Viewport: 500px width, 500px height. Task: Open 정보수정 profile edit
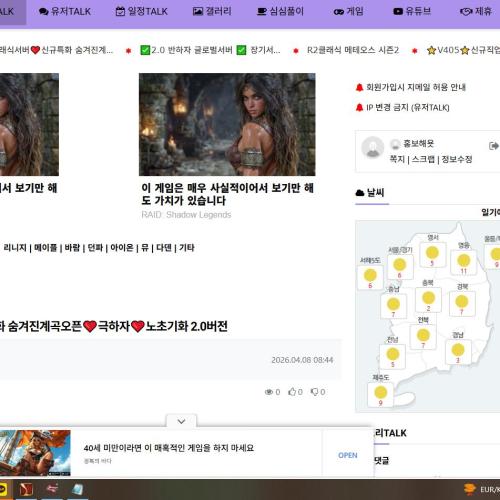pyautogui.click(x=457, y=159)
